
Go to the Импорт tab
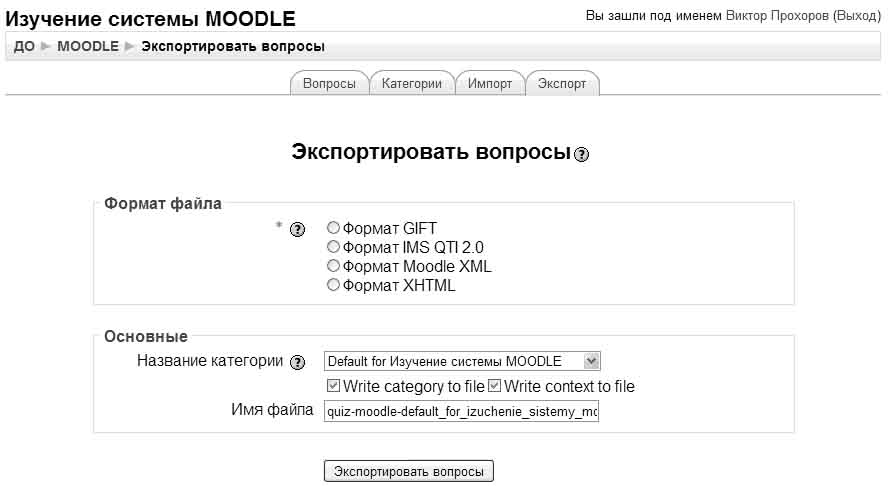(x=489, y=84)
